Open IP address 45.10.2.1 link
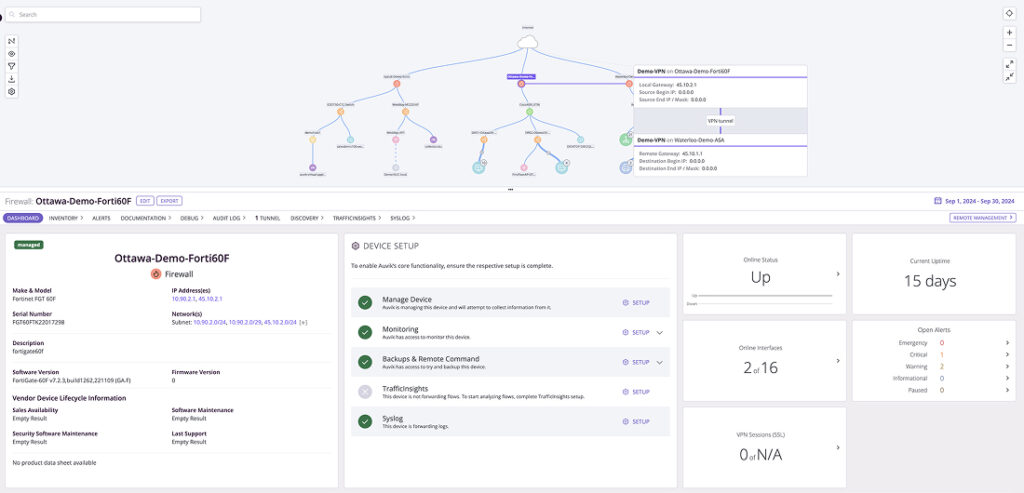Image resolution: width=1024 pixels, height=493 pixels. click(x=210, y=298)
